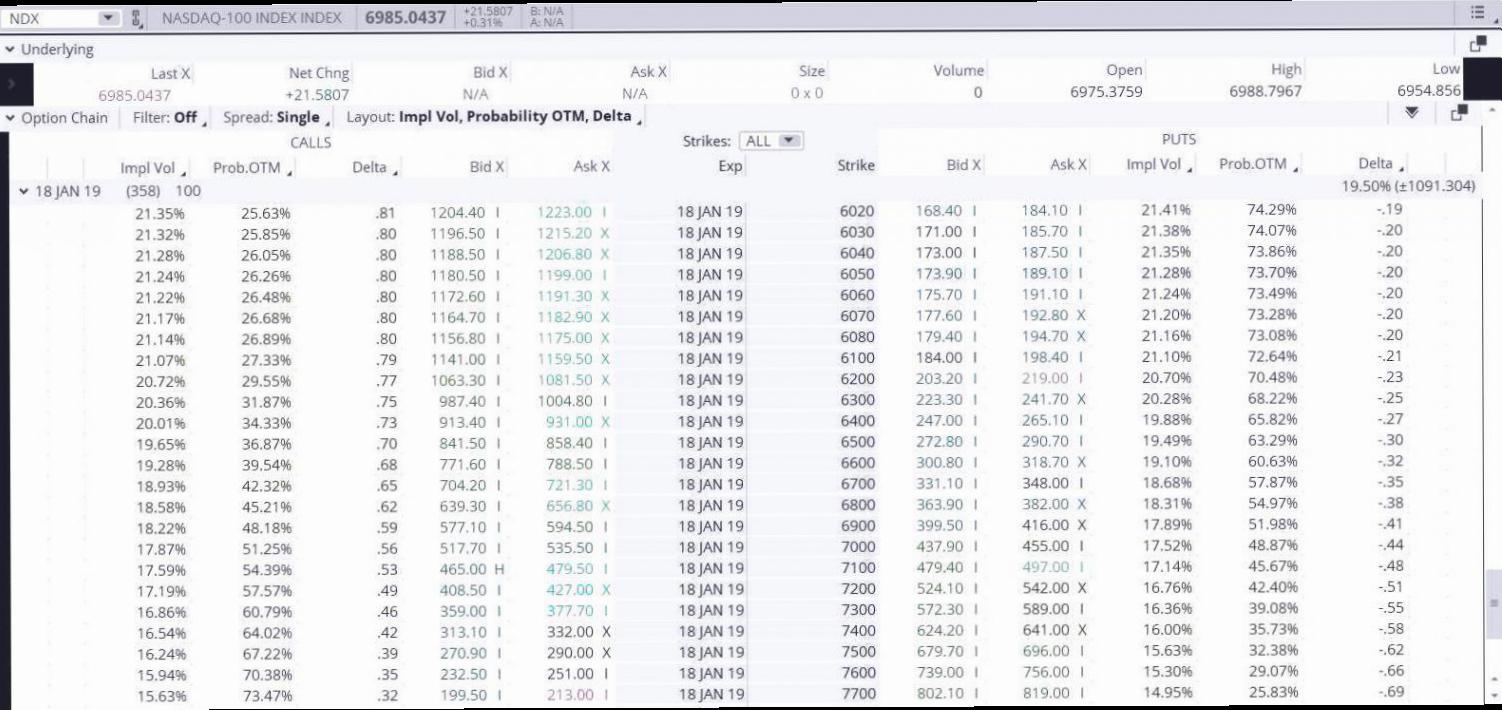Open the Spread: Single menu
Viewport: 1502px width, 710px height.
pyautogui.click(x=275, y=117)
